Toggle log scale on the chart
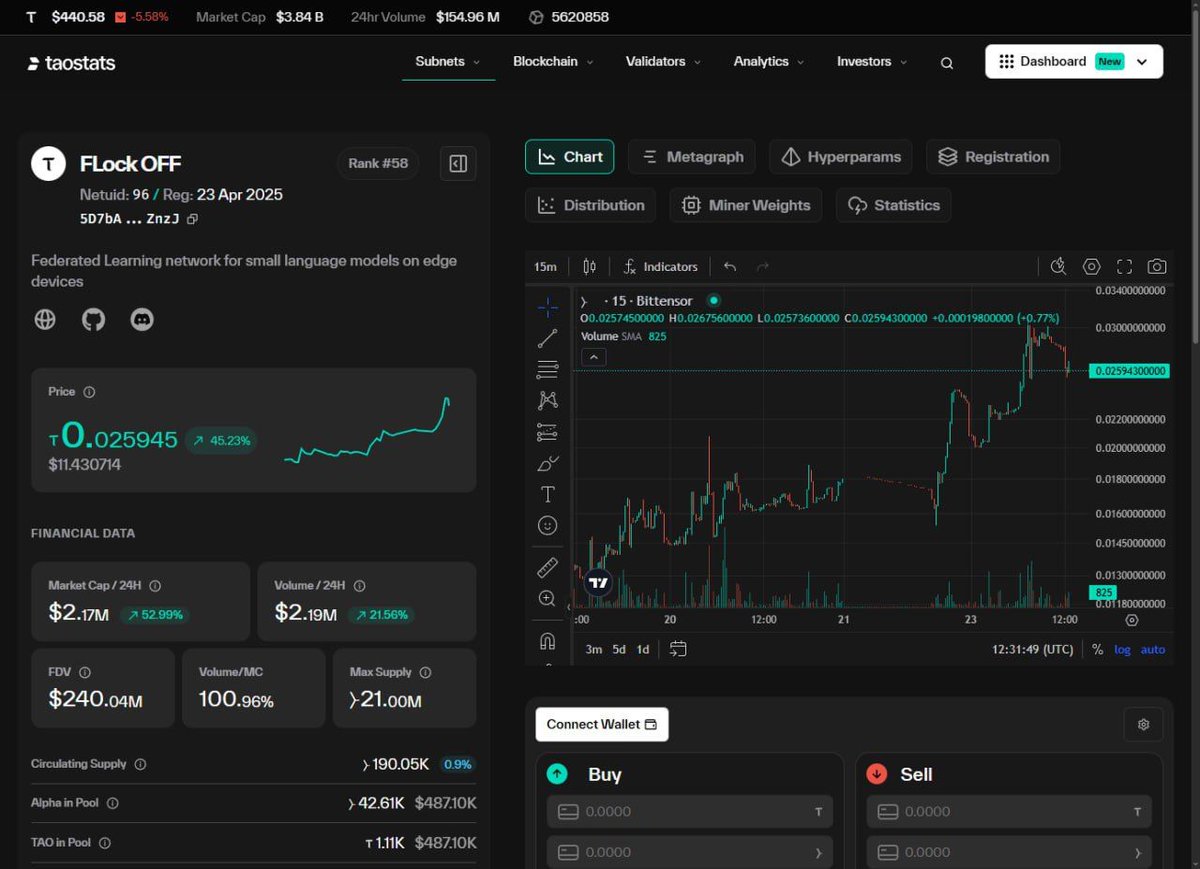The height and width of the screenshot is (869, 1200). (1123, 649)
